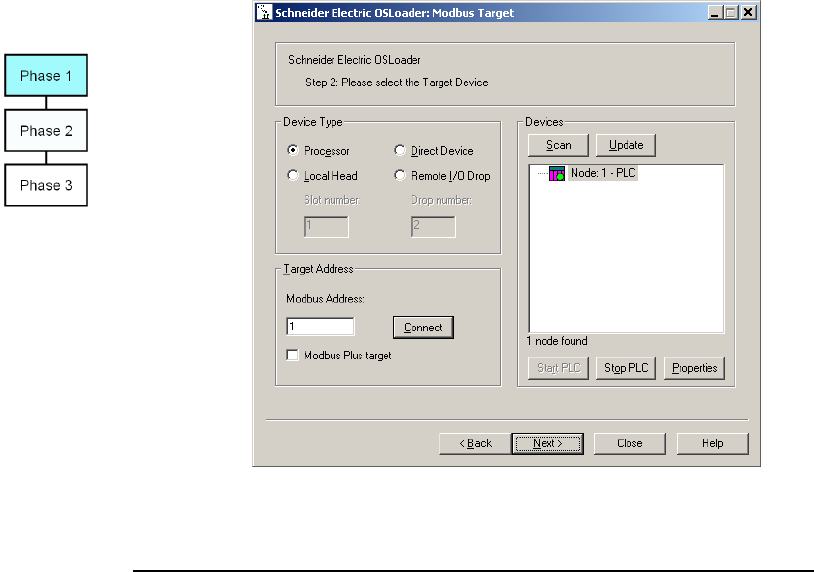Image resolution: width=814 pixels, height=572 pixels.
Task: Click the Connect button
Action: coord(423,328)
